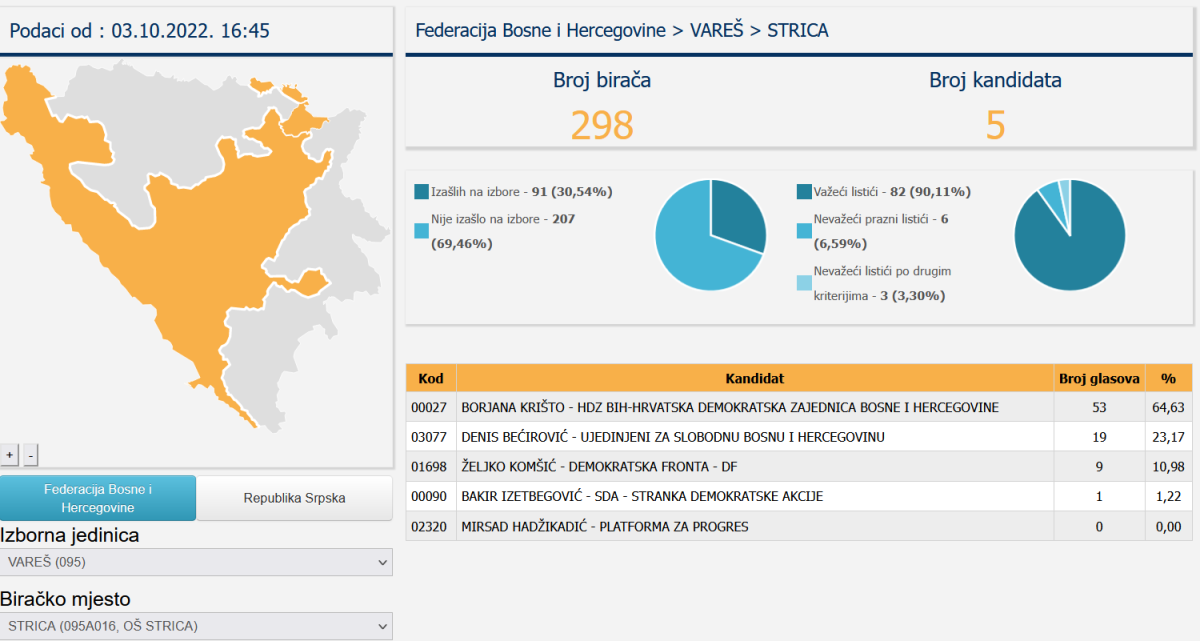Screen dimensions: 1200x641
Task: Click the Broj glasova column header
Action: tap(1099, 378)
